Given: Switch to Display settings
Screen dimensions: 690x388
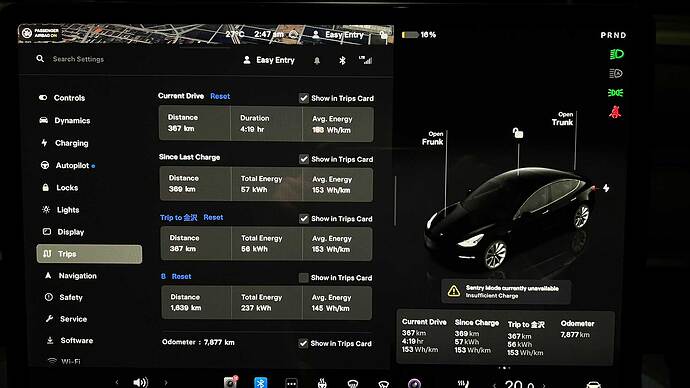Looking at the screenshot, I should pyautogui.click(x=63, y=232).
